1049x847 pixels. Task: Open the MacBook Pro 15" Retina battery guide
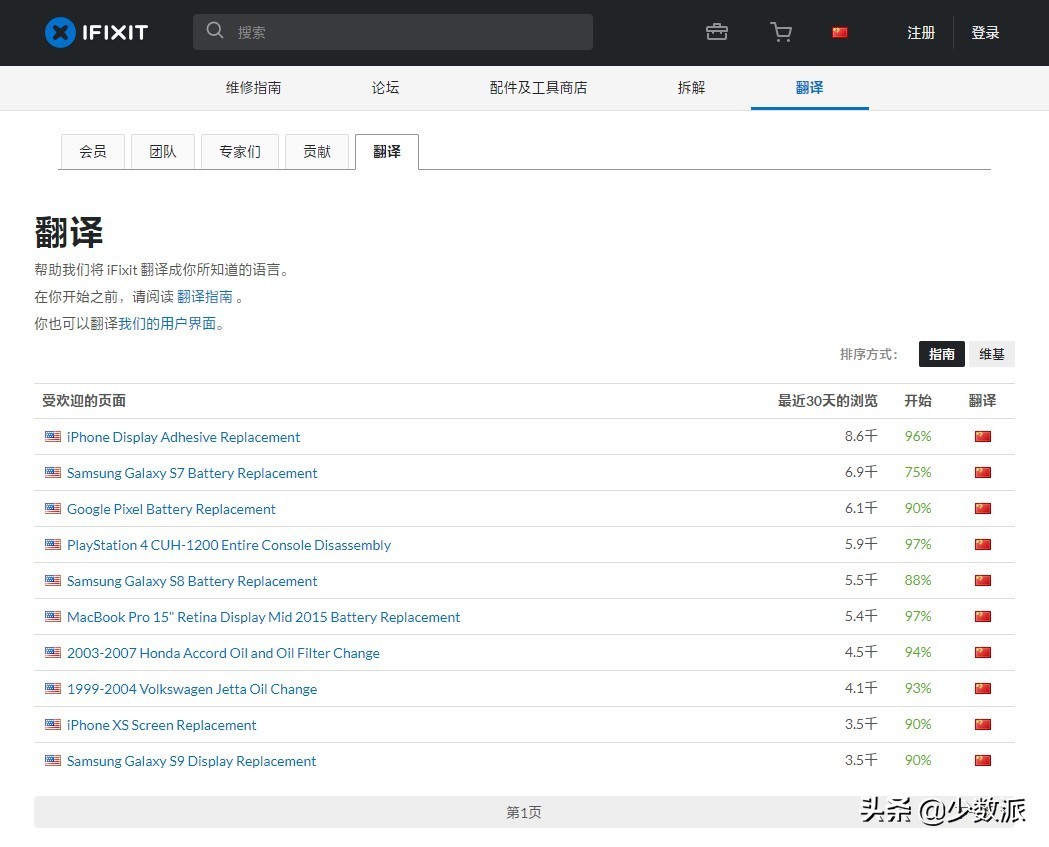pyautogui.click(x=262, y=616)
